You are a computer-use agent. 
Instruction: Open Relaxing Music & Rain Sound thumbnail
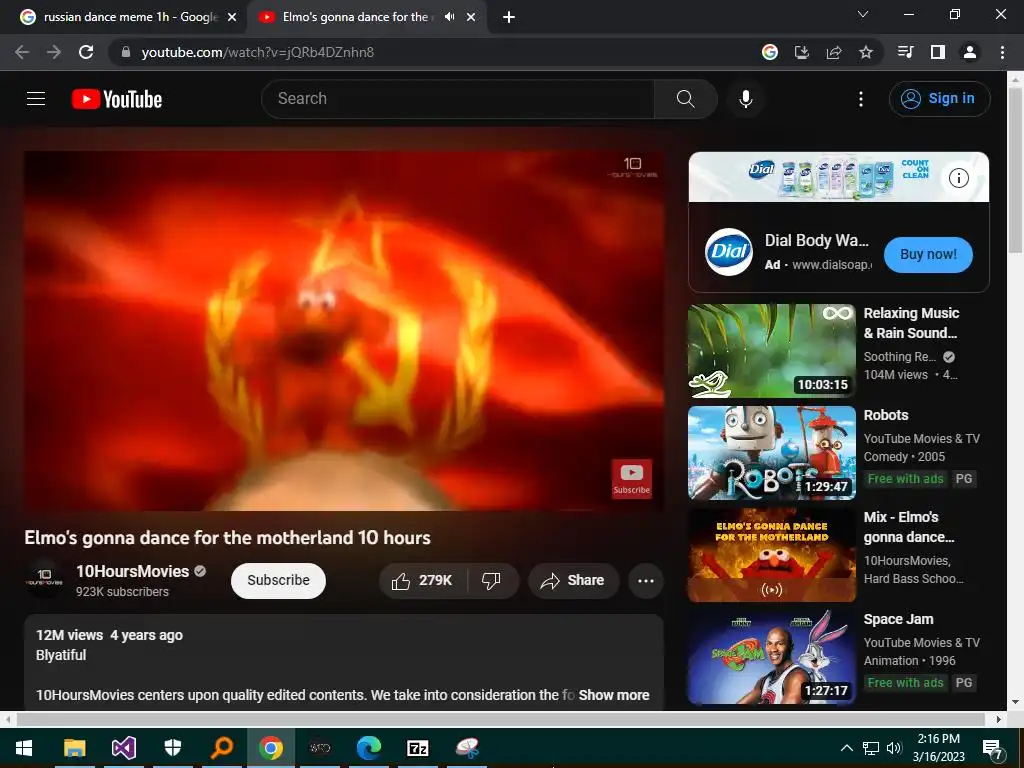click(x=772, y=351)
